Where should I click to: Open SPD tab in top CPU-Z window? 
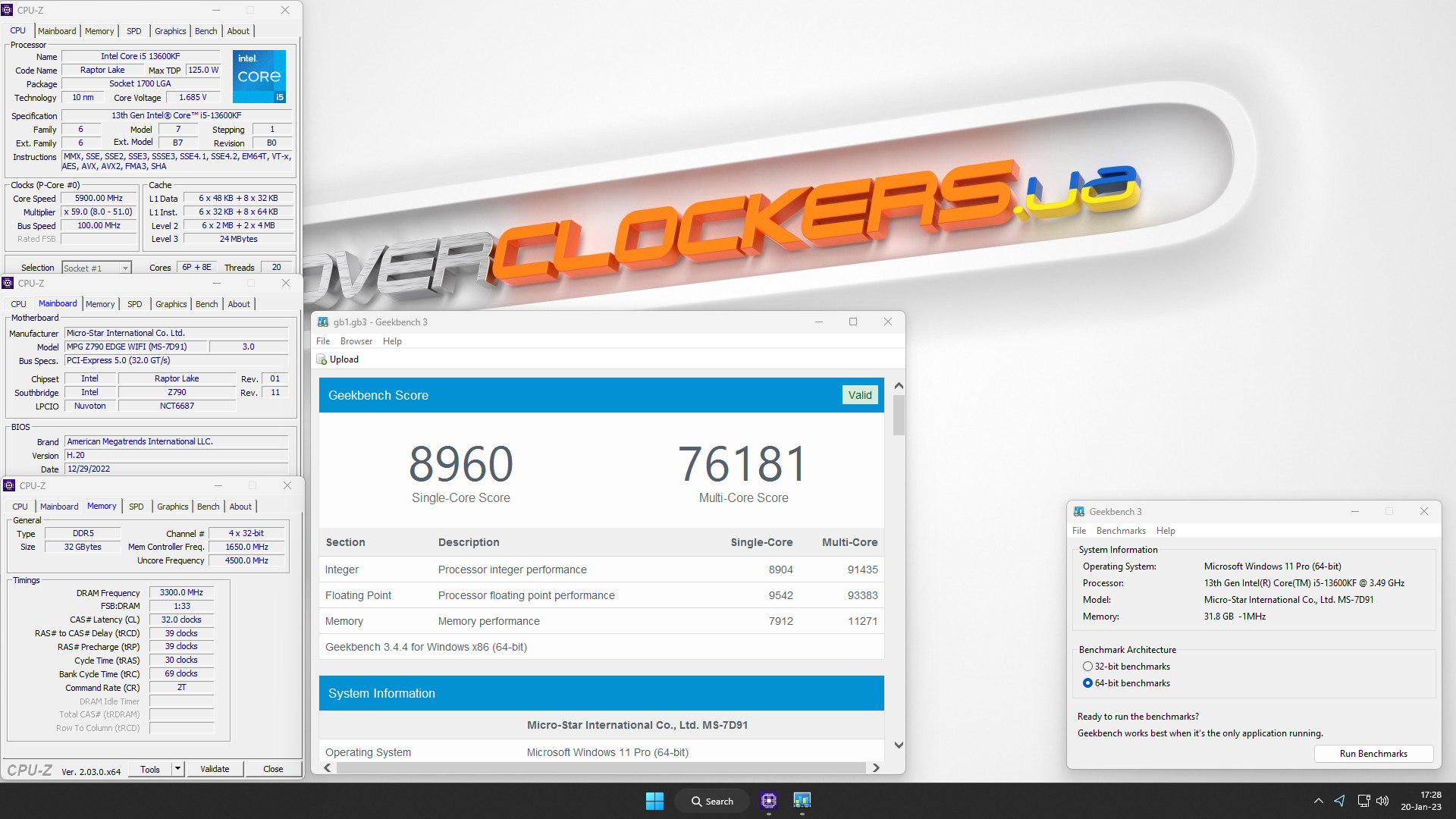coord(134,31)
